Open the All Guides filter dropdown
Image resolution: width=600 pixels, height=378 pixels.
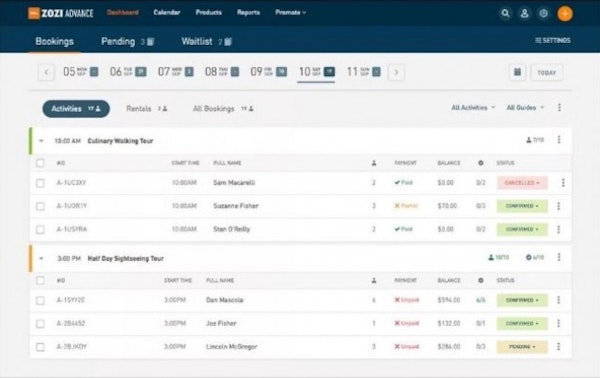[525, 108]
